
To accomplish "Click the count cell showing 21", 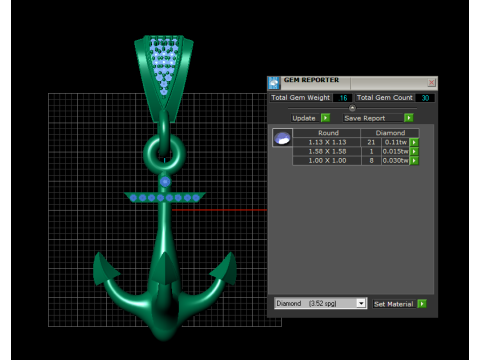I will 371,142.
